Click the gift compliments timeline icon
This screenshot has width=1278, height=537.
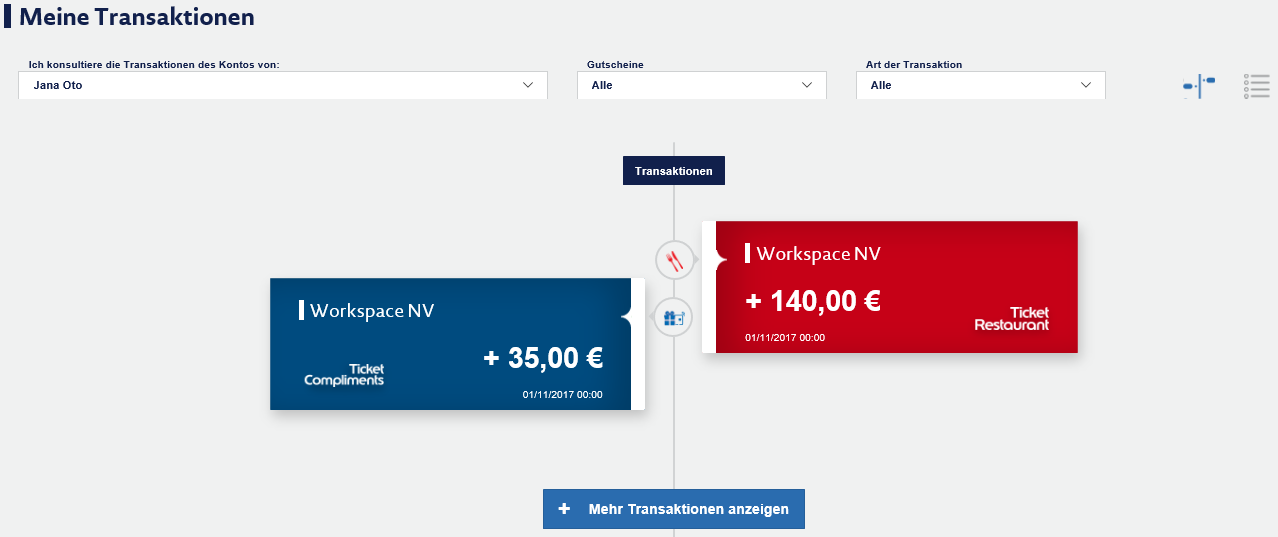[674, 318]
